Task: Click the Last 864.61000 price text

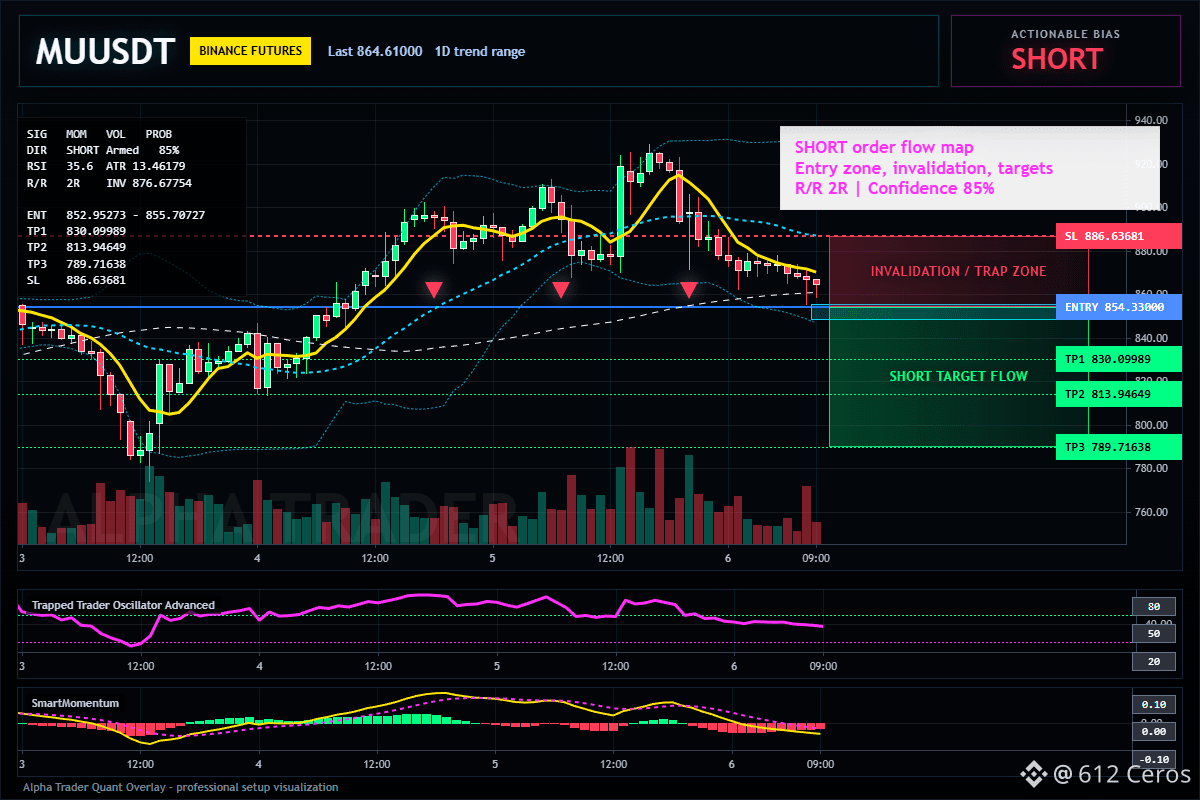Action: pos(375,51)
